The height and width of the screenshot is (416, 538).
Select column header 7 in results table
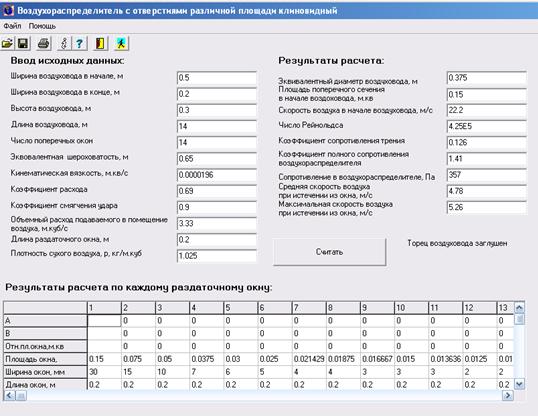309,308
